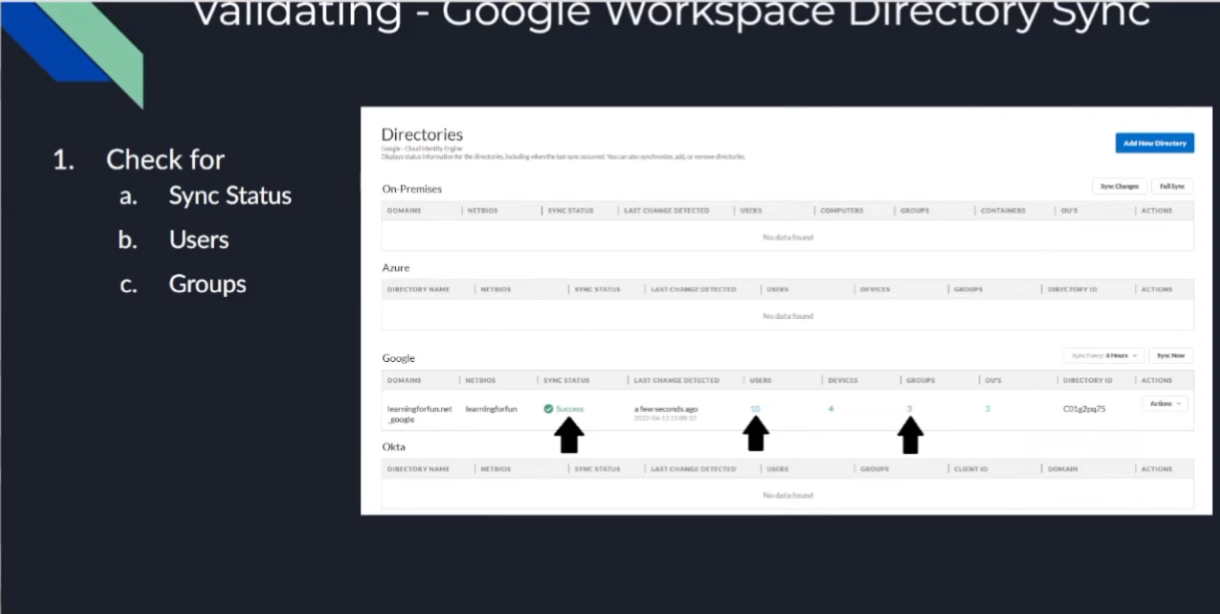Click the Okta Client ID column header
Viewport: 1220px width, 614px height.
(970, 468)
